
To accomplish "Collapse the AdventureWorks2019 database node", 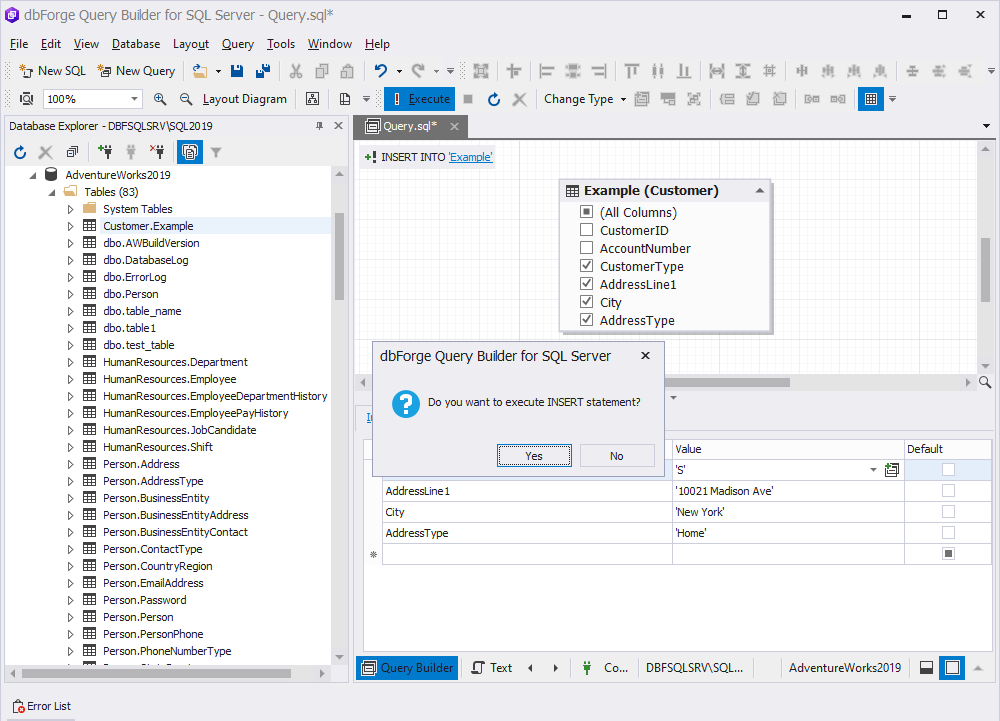I will click(x=33, y=175).
